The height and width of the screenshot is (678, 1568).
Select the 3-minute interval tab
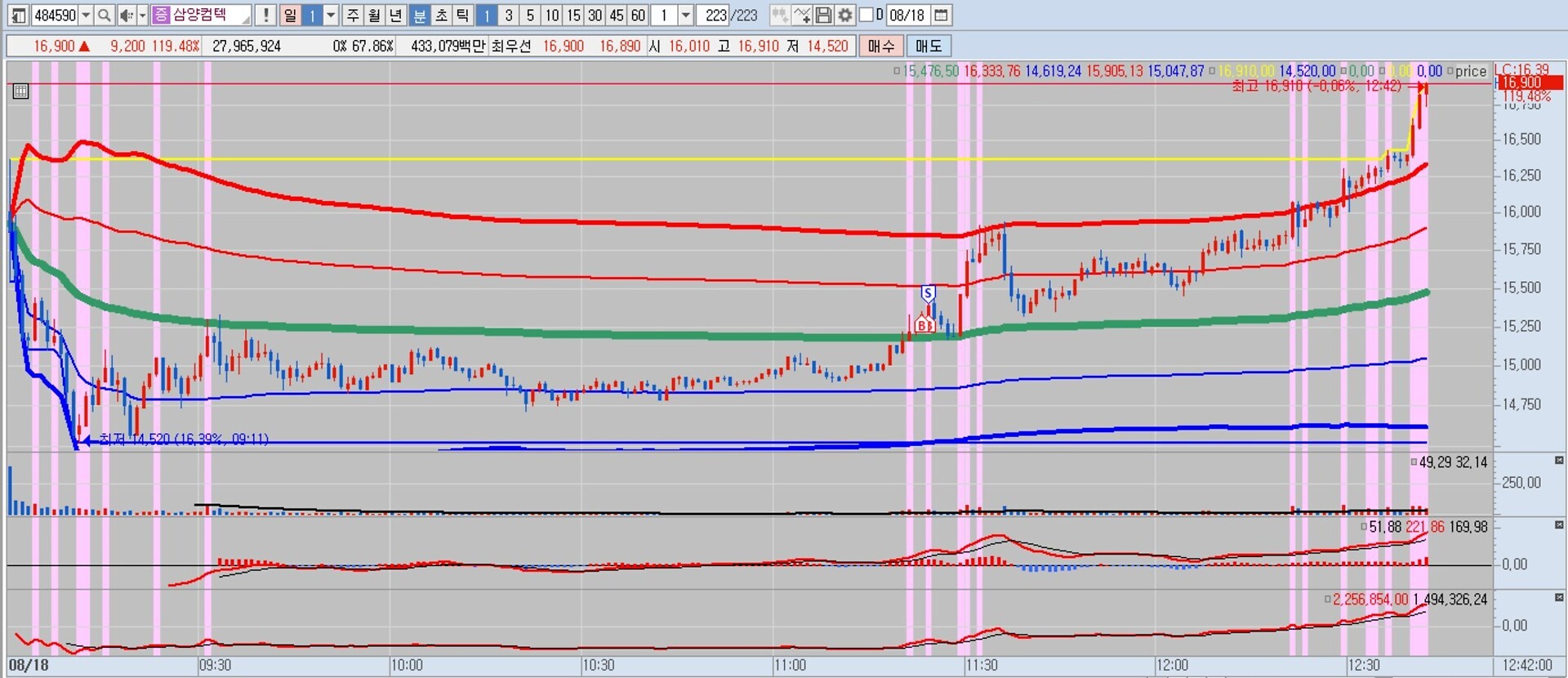(509, 15)
